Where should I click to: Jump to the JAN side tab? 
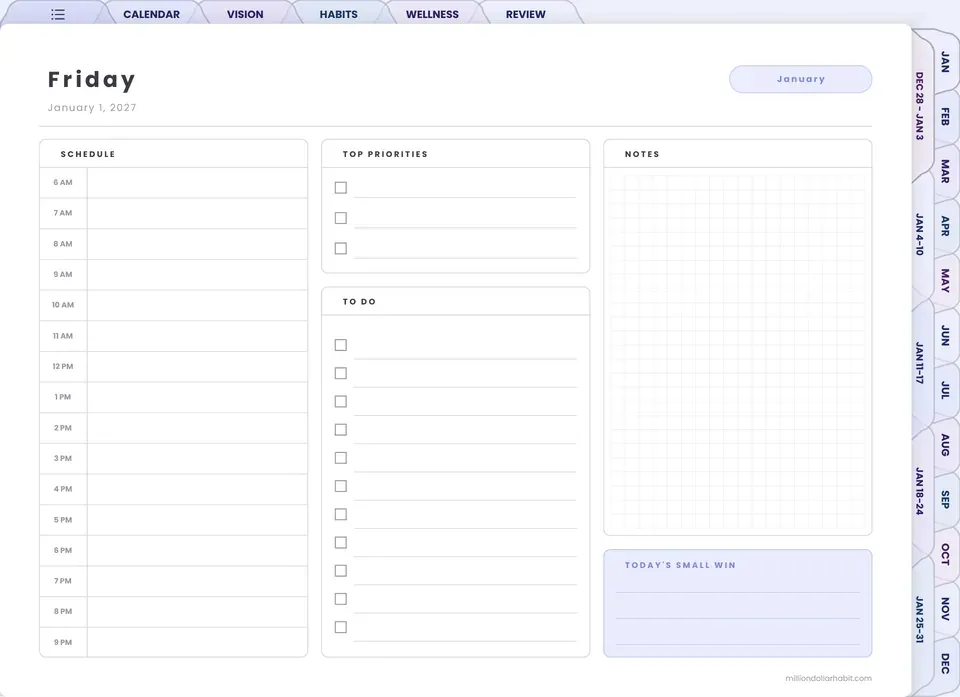pyautogui.click(x=945, y=62)
